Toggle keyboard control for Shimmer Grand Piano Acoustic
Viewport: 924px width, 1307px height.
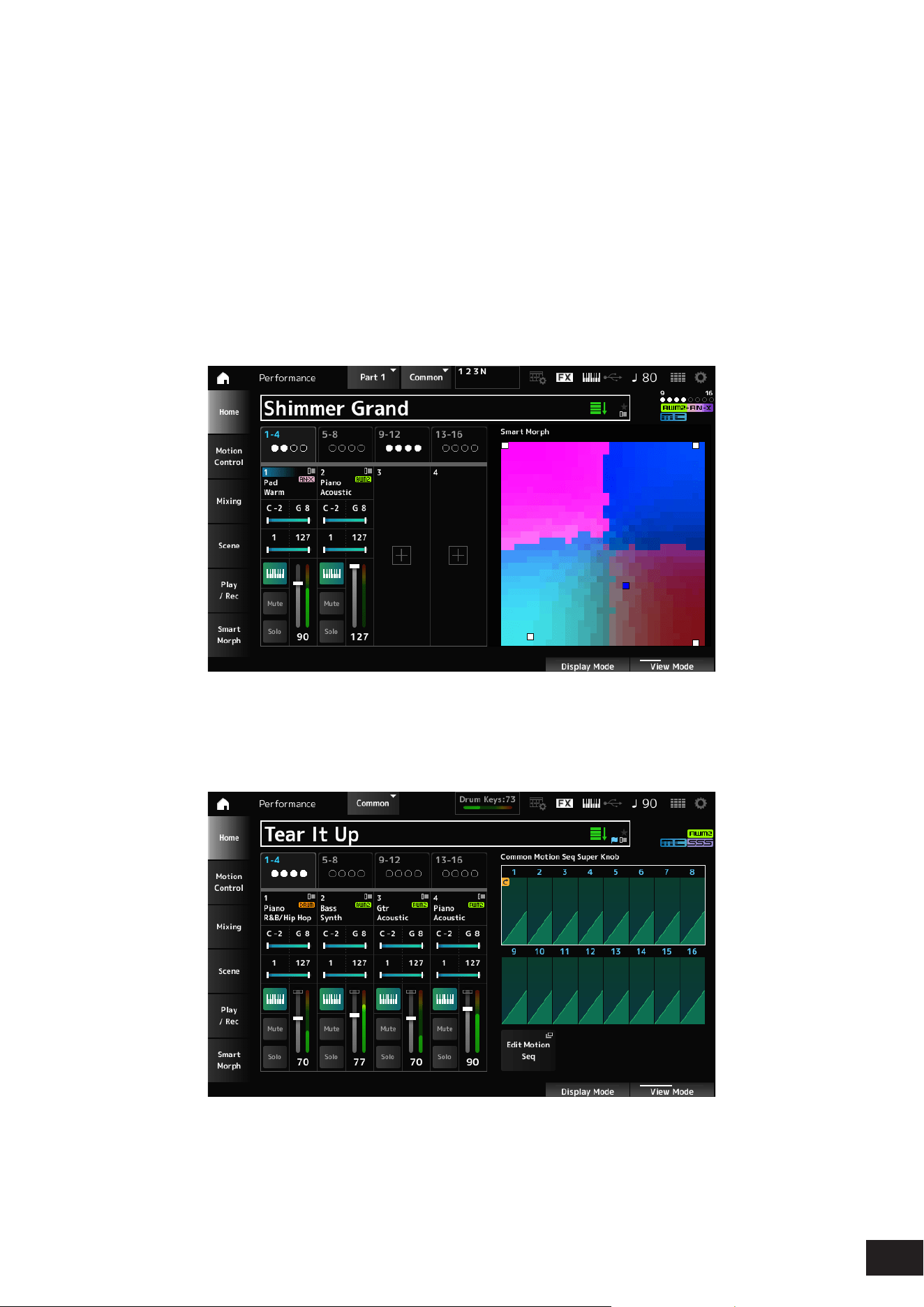331,573
